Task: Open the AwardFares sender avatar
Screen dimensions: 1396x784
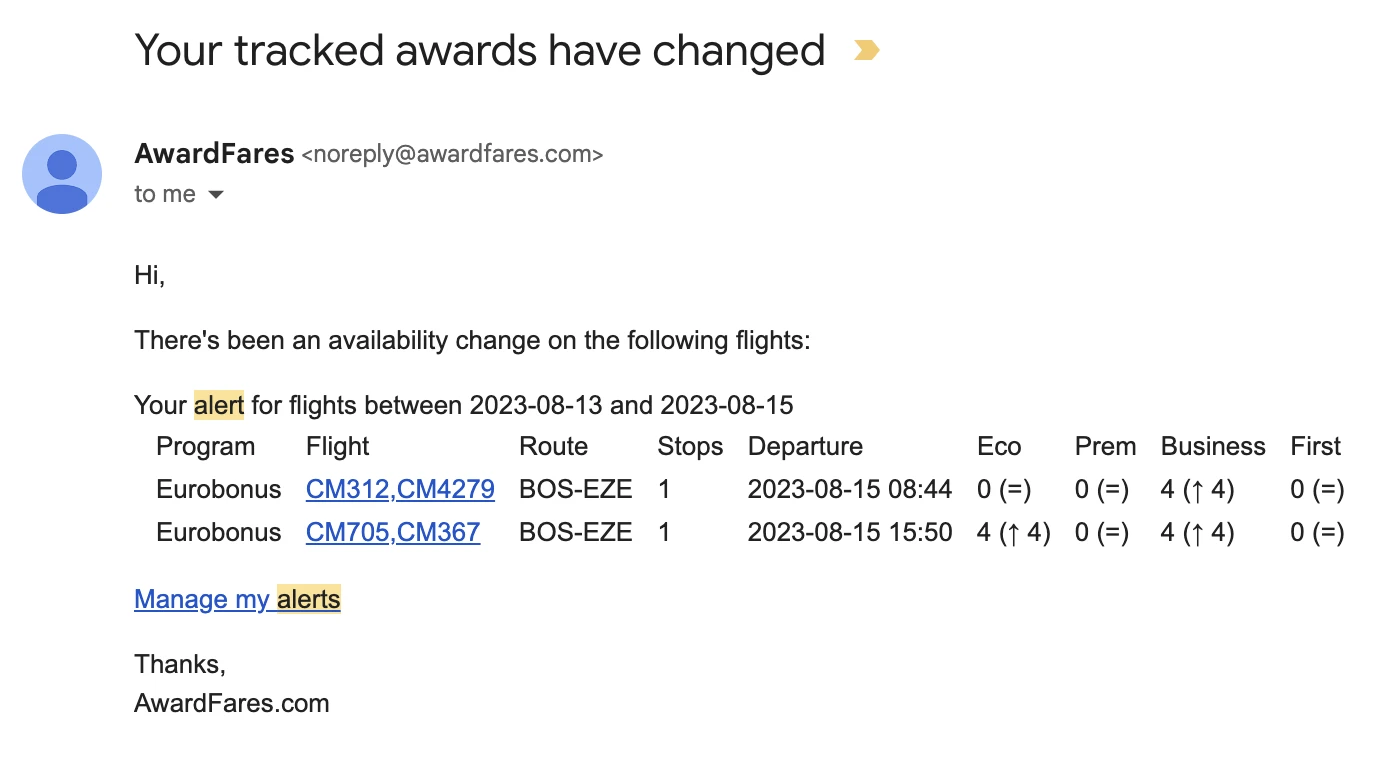Action: click(x=62, y=174)
